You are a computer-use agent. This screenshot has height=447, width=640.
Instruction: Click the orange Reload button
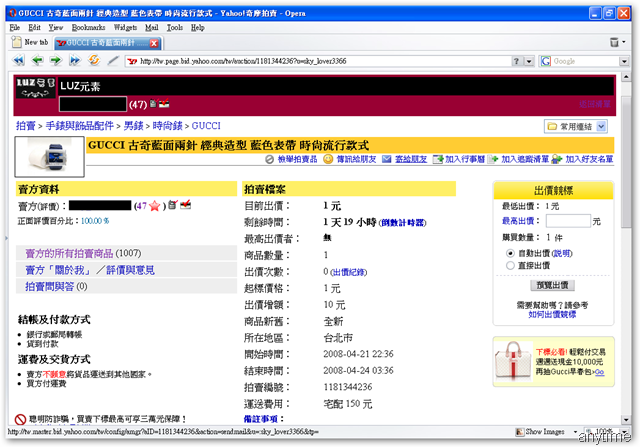tap(94, 60)
